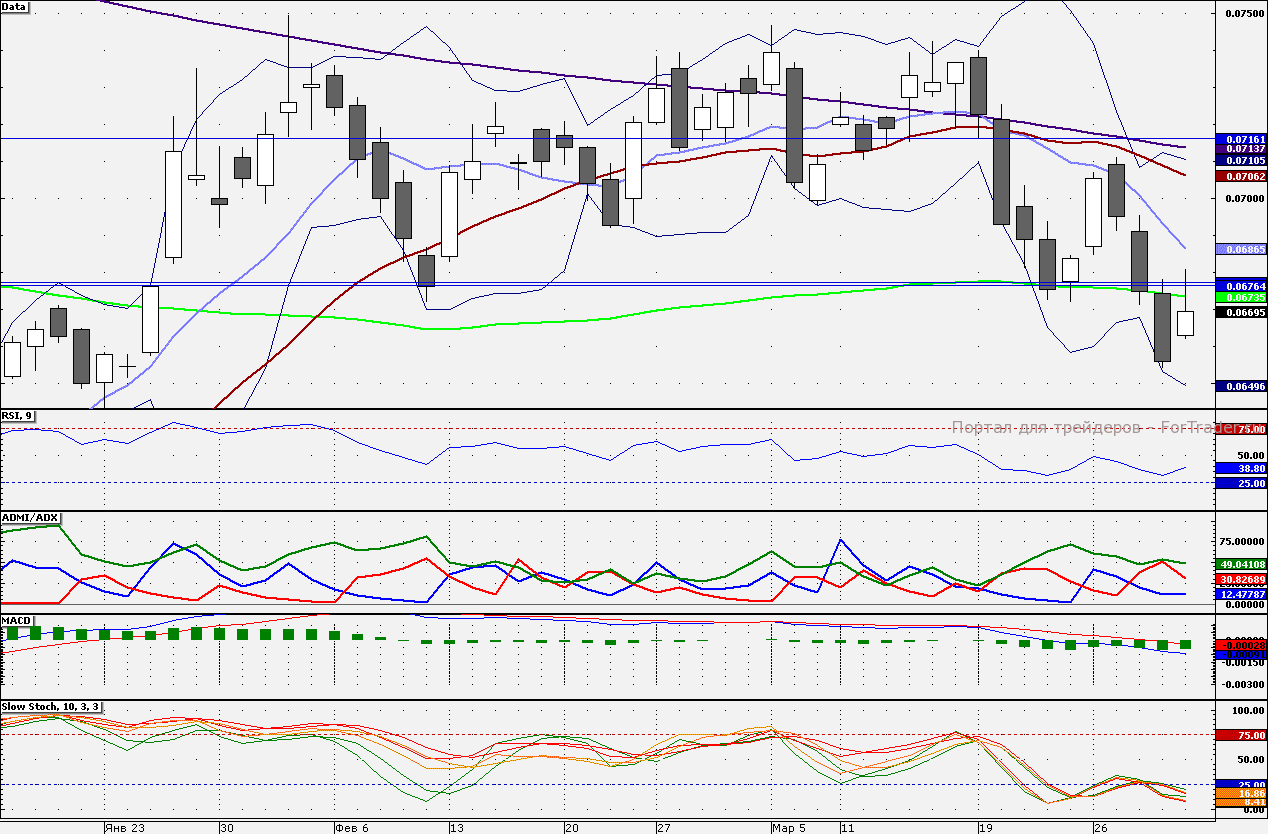
Task: Select the 0.06496 lower band price tag
Action: tap(1239, 386)
